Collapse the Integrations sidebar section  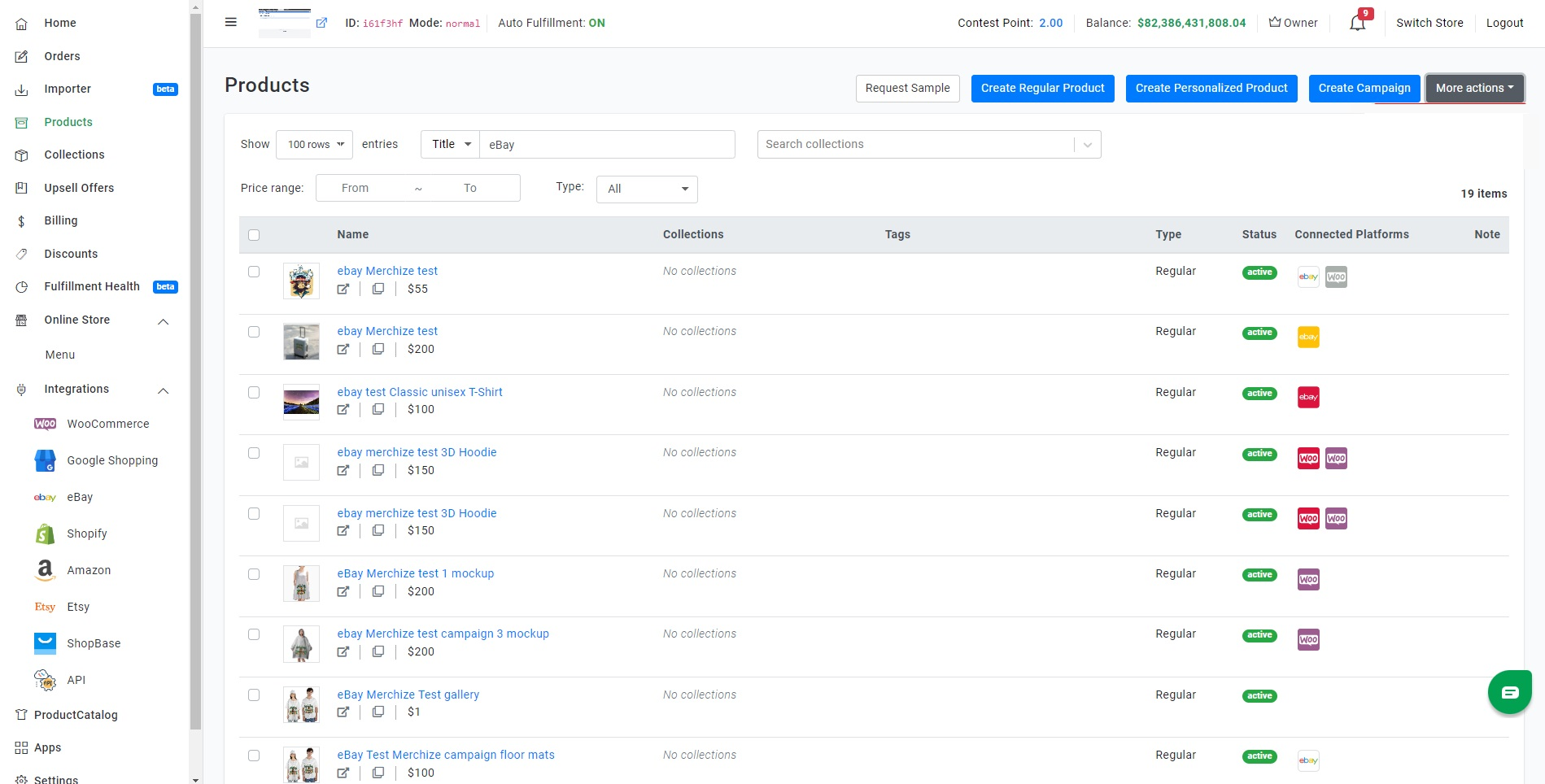(163, 390)
